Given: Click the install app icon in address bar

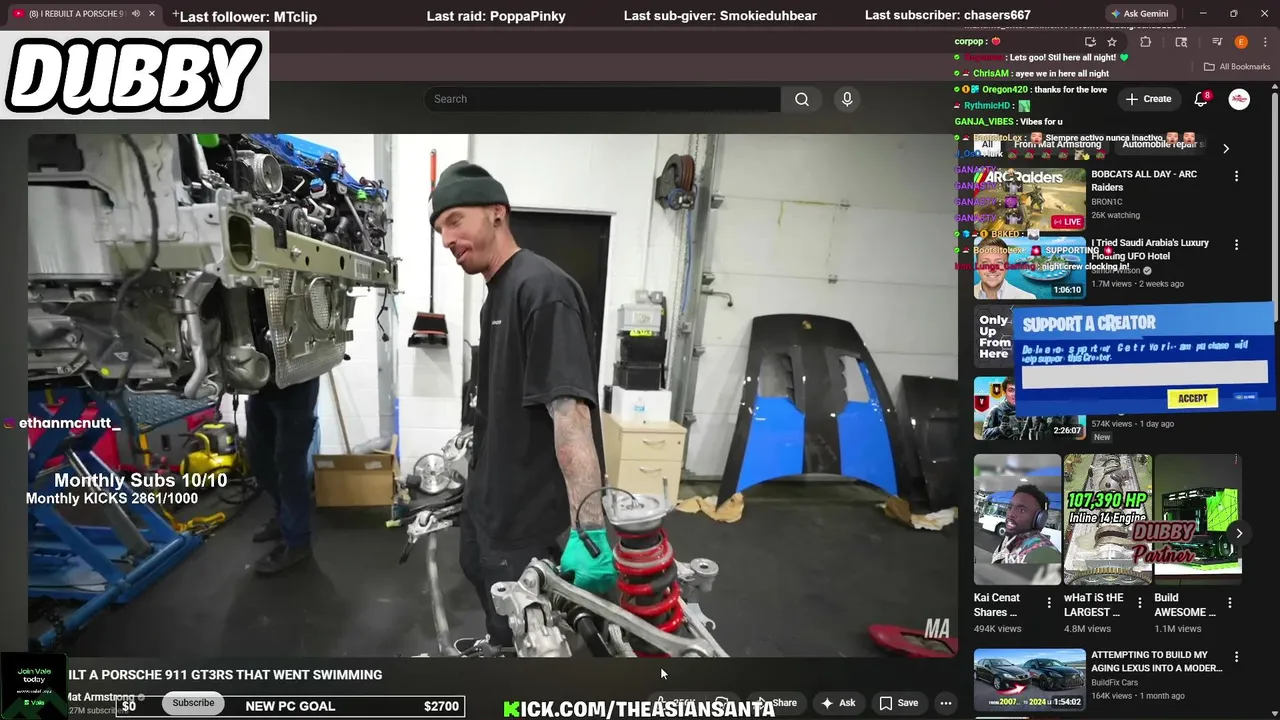Looking at the screenshot, I should [1090, 42].
